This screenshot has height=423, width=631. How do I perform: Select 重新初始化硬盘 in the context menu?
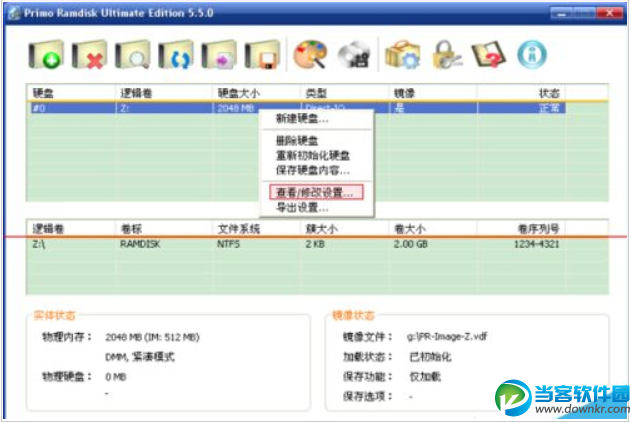313,155
